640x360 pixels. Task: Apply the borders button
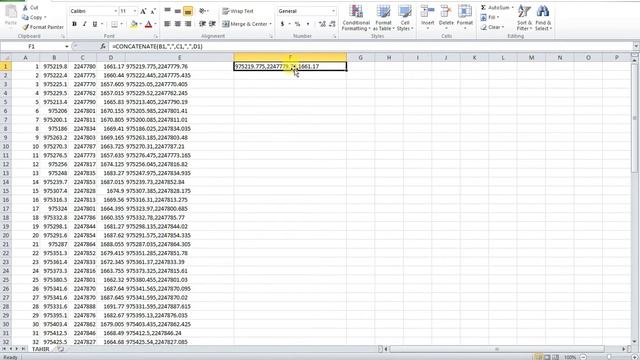coord(114,24)
